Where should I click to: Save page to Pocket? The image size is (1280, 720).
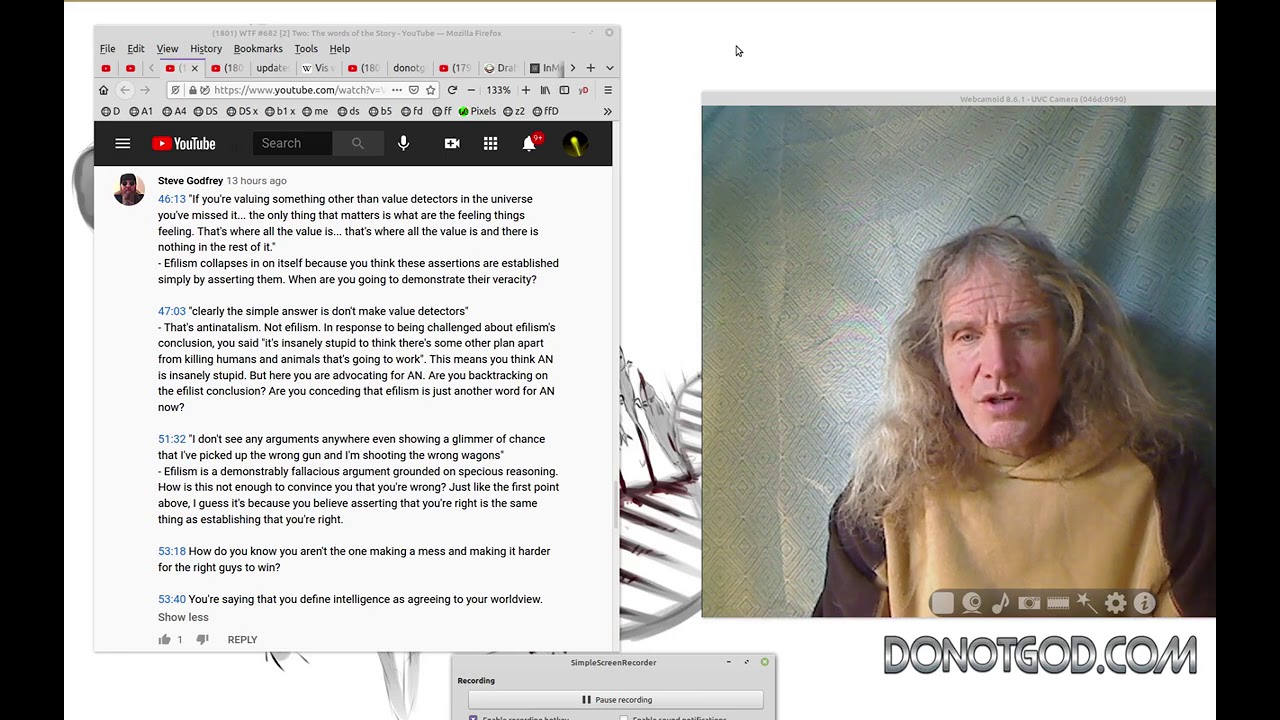[x=413, y=90]
